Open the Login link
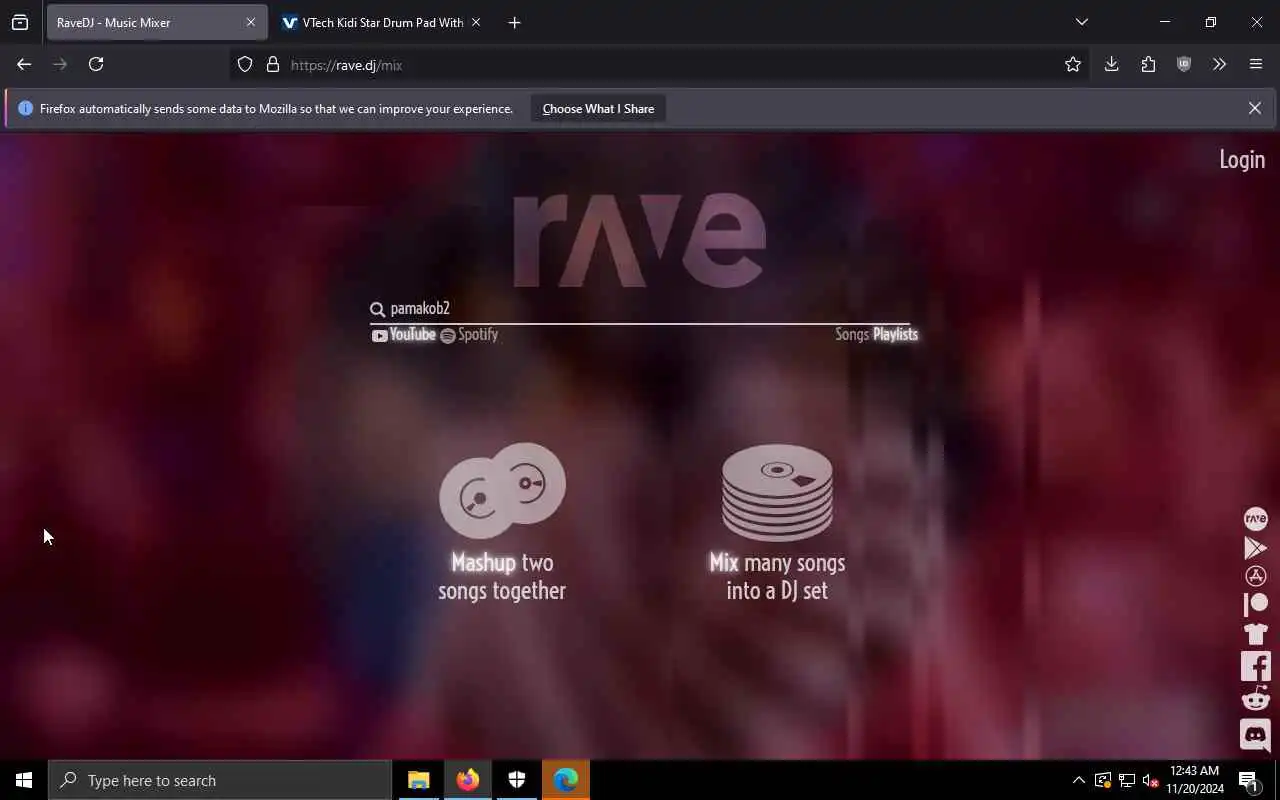Screen dimensions: 1280x800 coord(1242,160)
